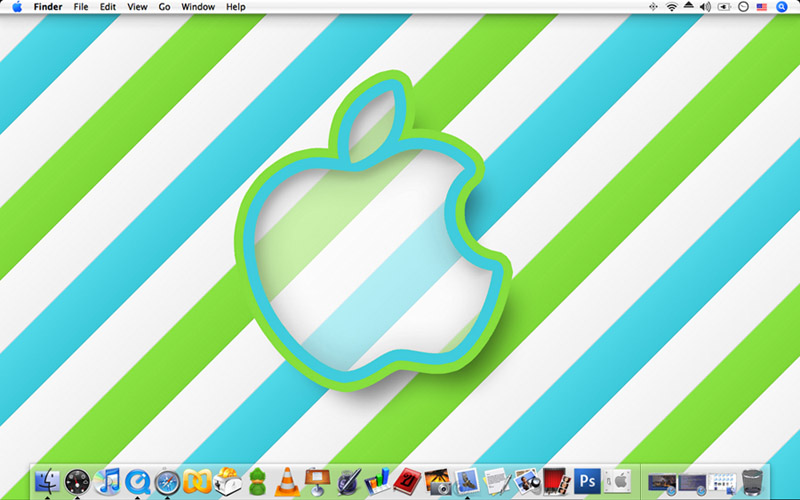Launch Numbers bar chart icon
This screenshot has width=800, height=500.
point(377,482)
